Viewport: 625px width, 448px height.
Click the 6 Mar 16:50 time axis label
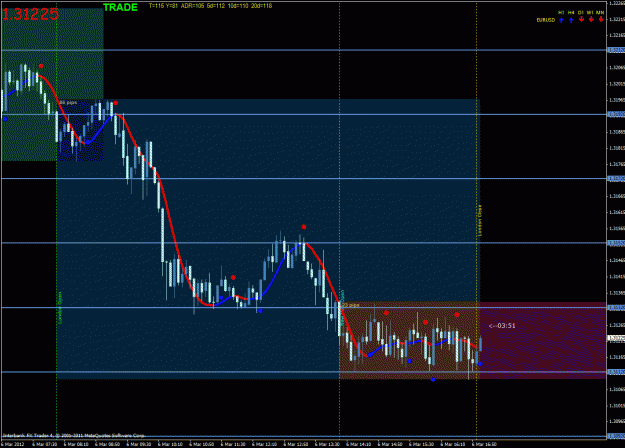click(484, 444)
